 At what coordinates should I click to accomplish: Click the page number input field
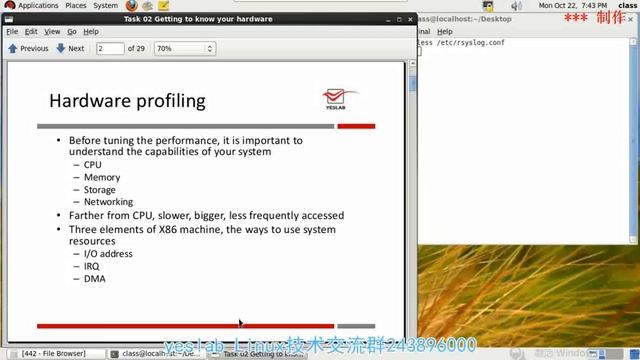(x=110, y=49)
